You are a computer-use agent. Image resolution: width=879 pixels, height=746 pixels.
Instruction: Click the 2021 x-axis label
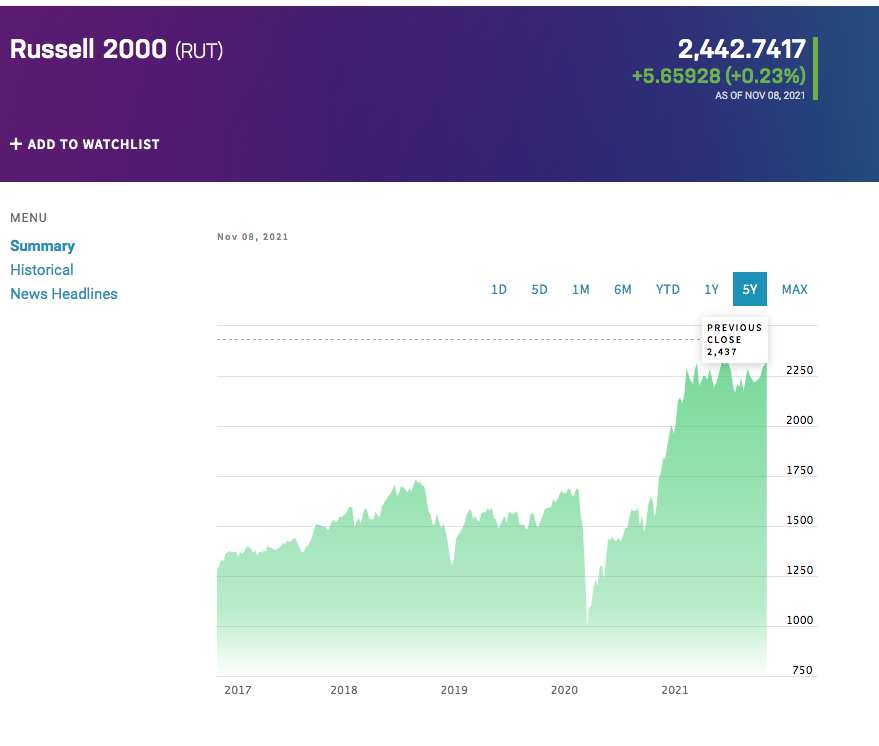[x=675, y=691]
